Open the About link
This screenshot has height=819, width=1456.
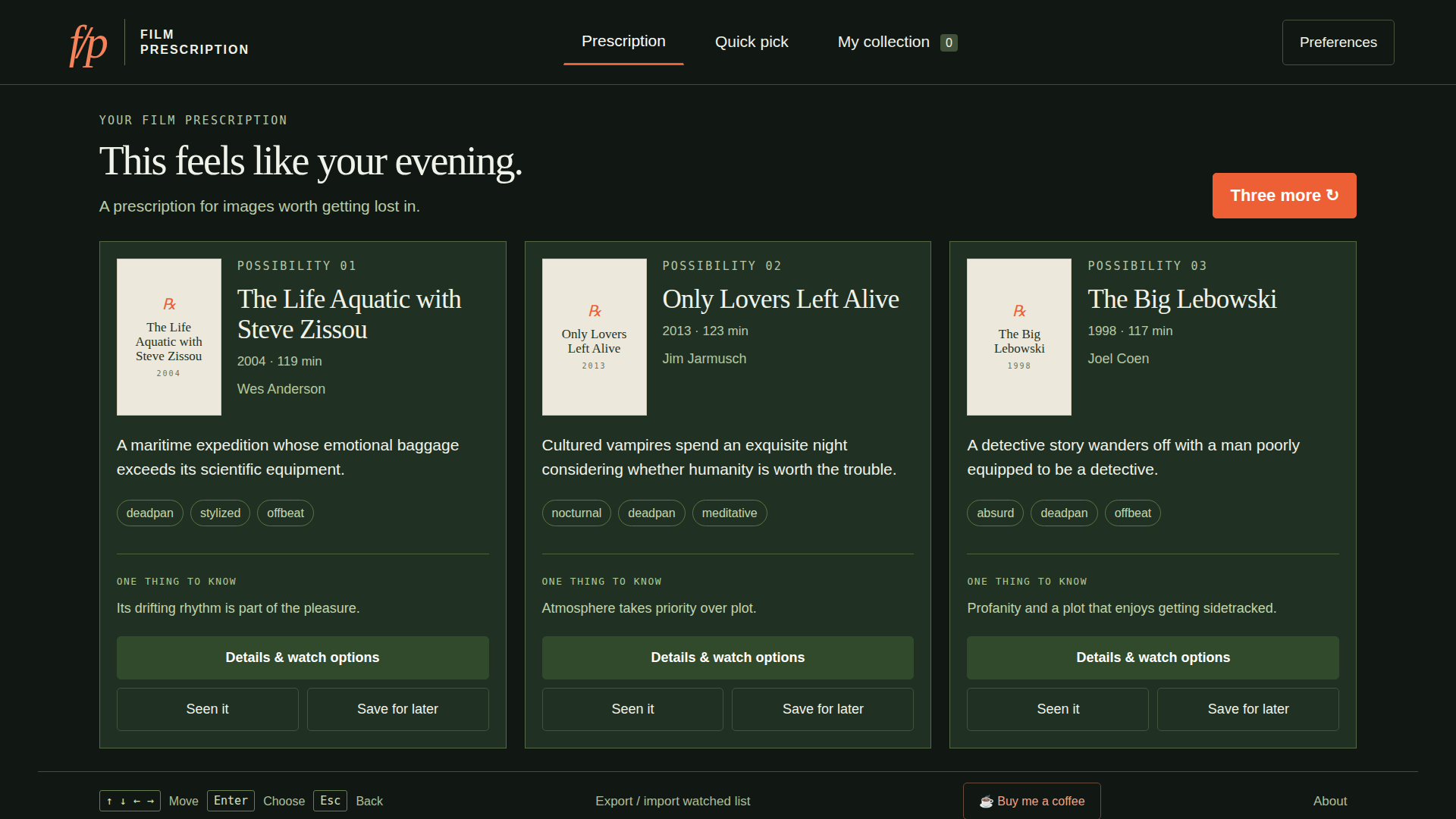(1330, 801)
